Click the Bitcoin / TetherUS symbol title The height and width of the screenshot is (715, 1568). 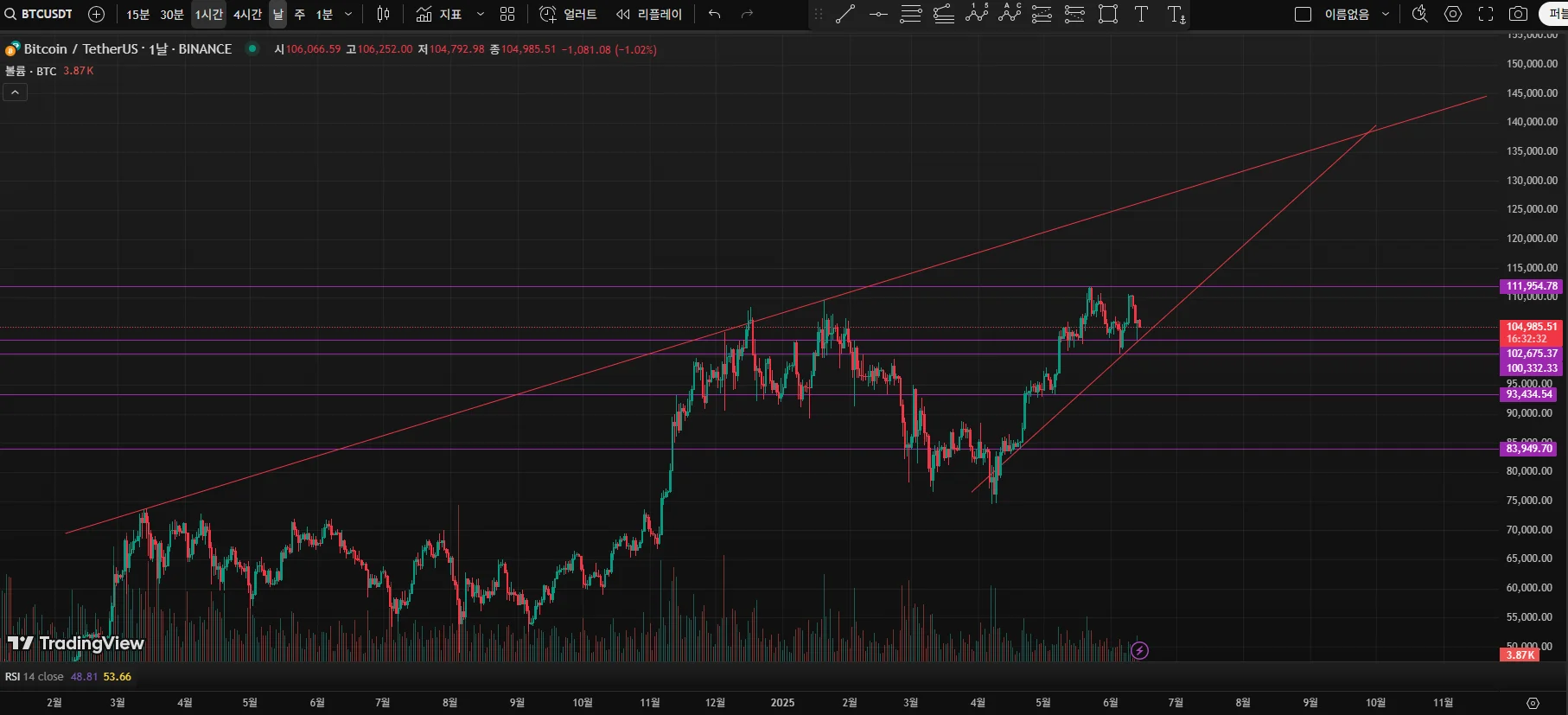coord(128,49)
